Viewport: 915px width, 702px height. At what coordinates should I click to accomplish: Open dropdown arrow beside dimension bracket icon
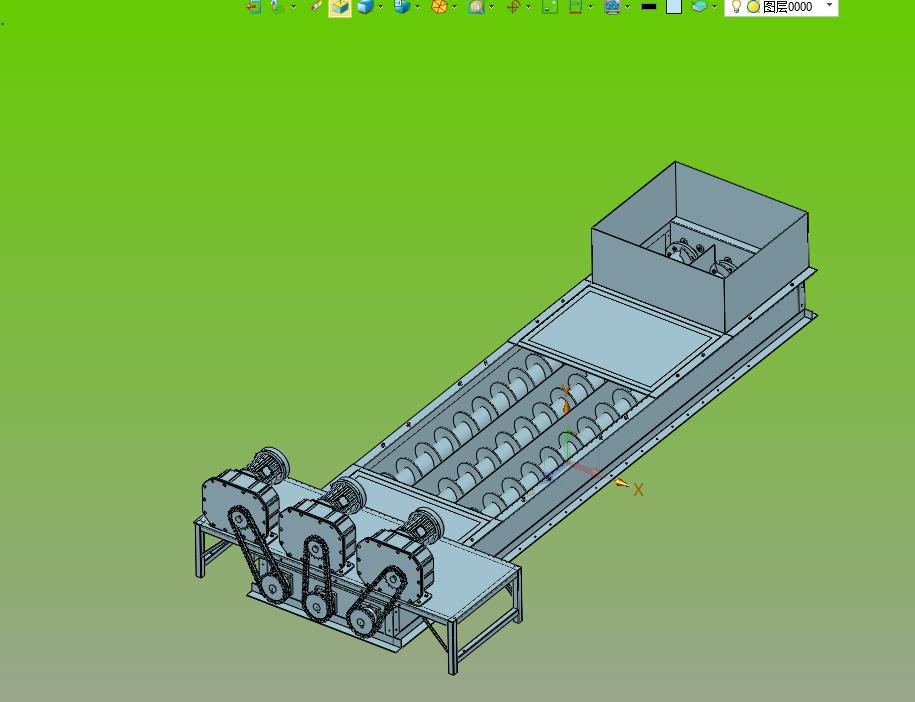[x=591, y=7]
